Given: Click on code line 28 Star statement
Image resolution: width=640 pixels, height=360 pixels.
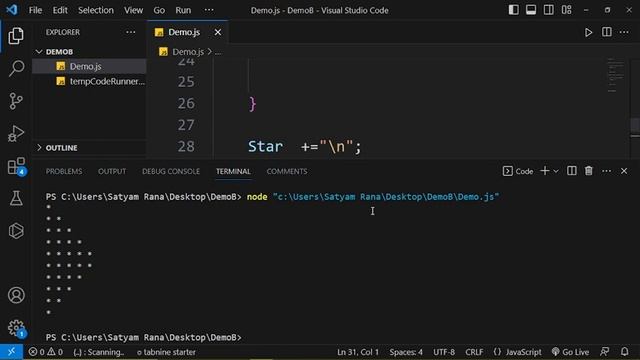Looking at the screenshot, I should tap(304, 147).
